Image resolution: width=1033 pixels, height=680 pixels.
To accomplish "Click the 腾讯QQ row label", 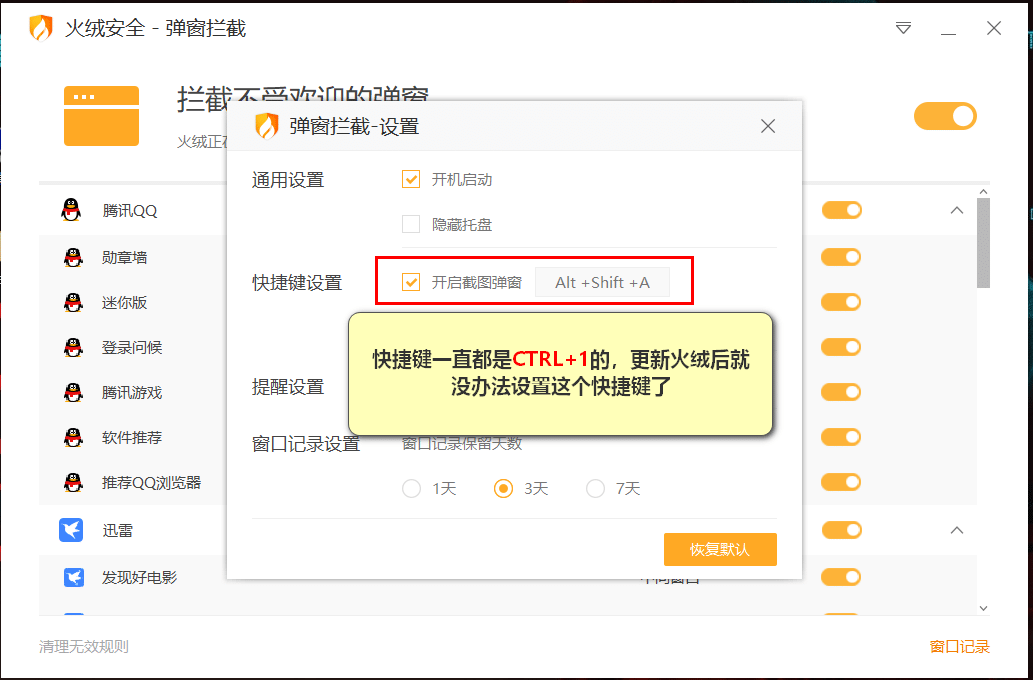I will (x=130, y=211).
